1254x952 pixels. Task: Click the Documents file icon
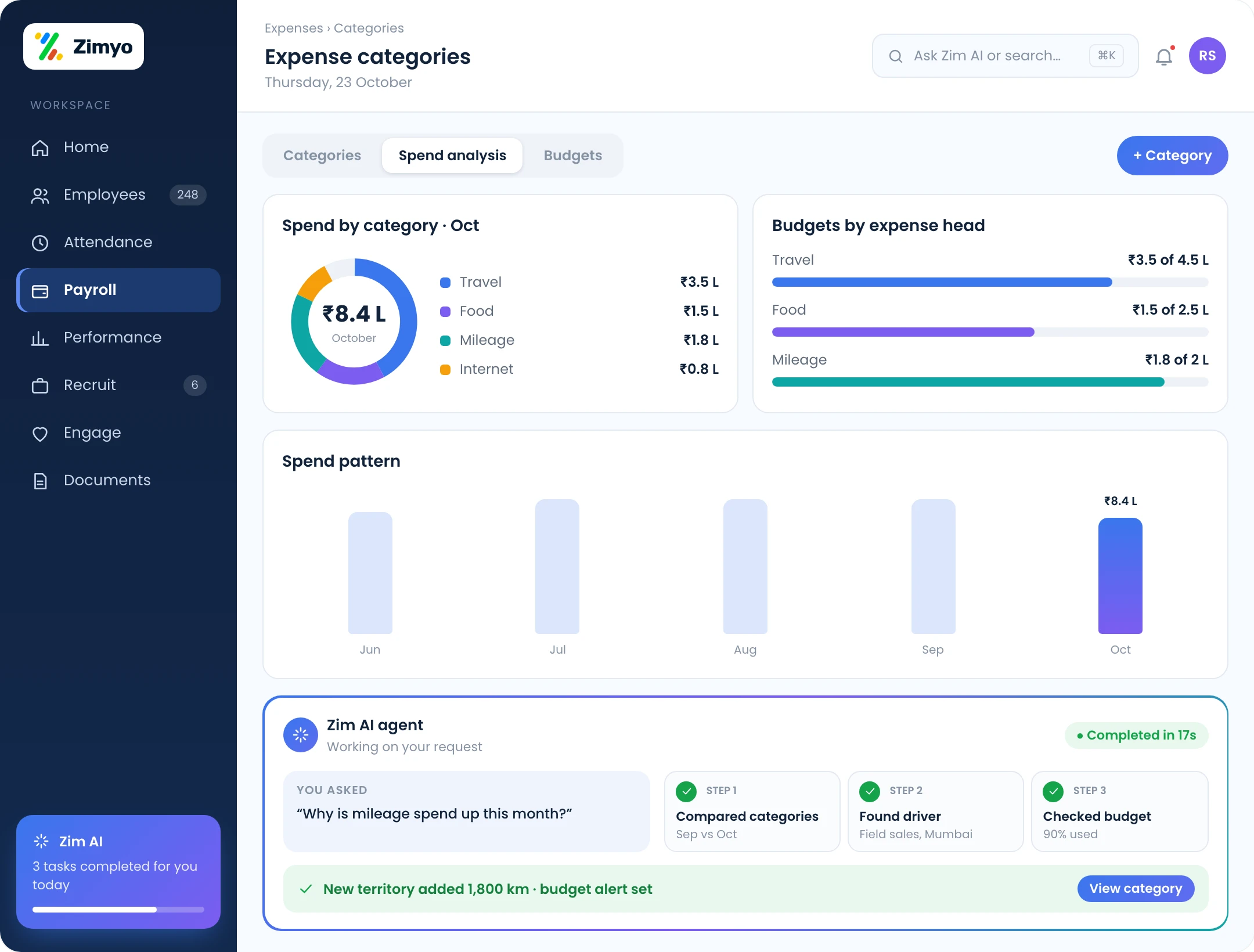pyautogui.click(x=40, y=481)
